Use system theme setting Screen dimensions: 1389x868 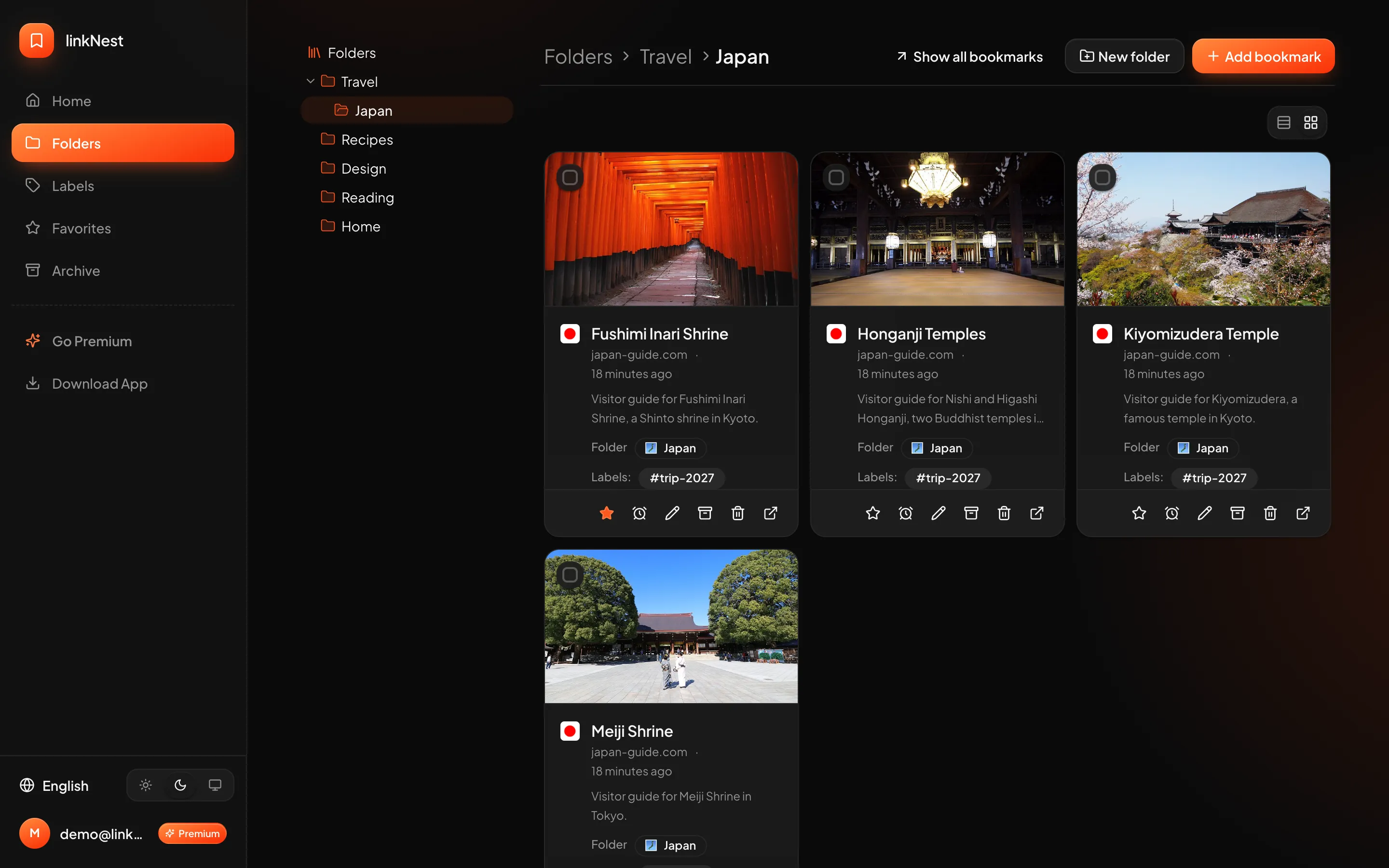tap(215, 785)
